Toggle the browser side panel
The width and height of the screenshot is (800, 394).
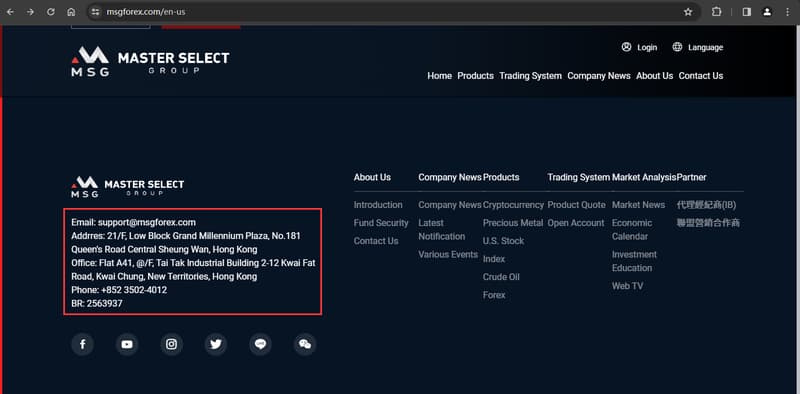click(746, 12)
